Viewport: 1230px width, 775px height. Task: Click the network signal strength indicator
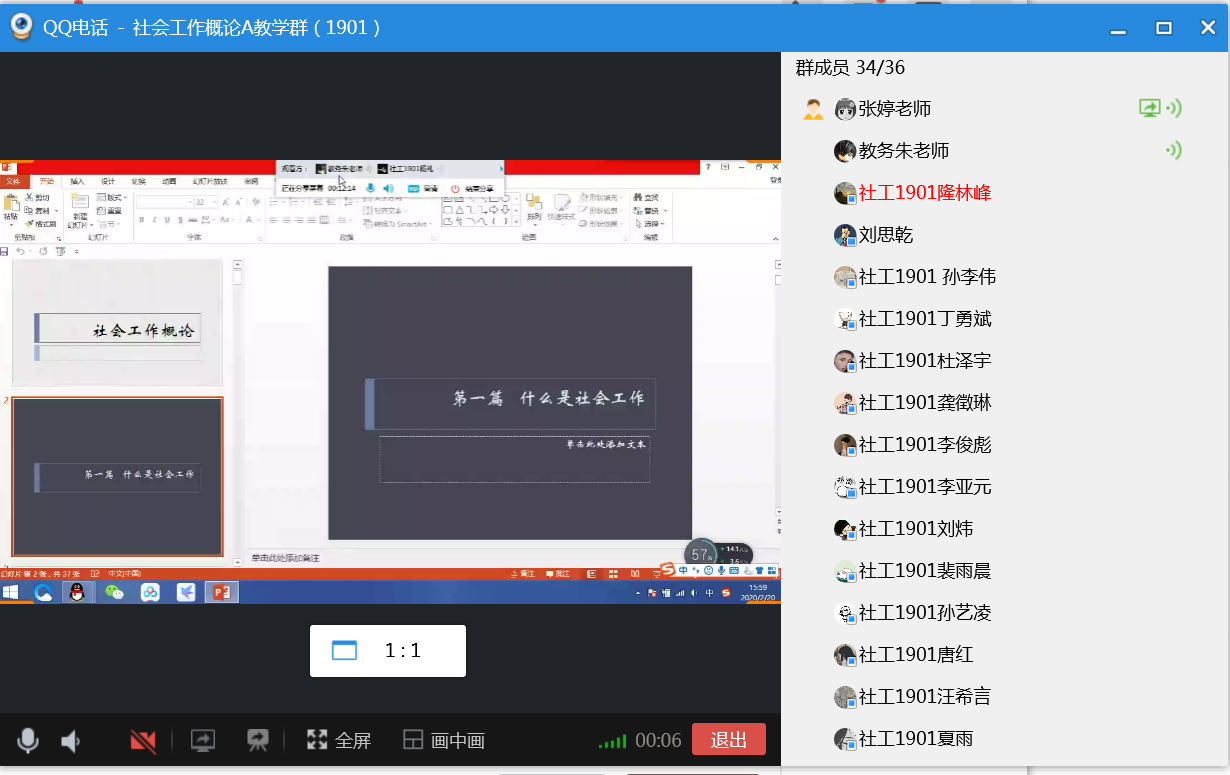(x=612, y=741)
